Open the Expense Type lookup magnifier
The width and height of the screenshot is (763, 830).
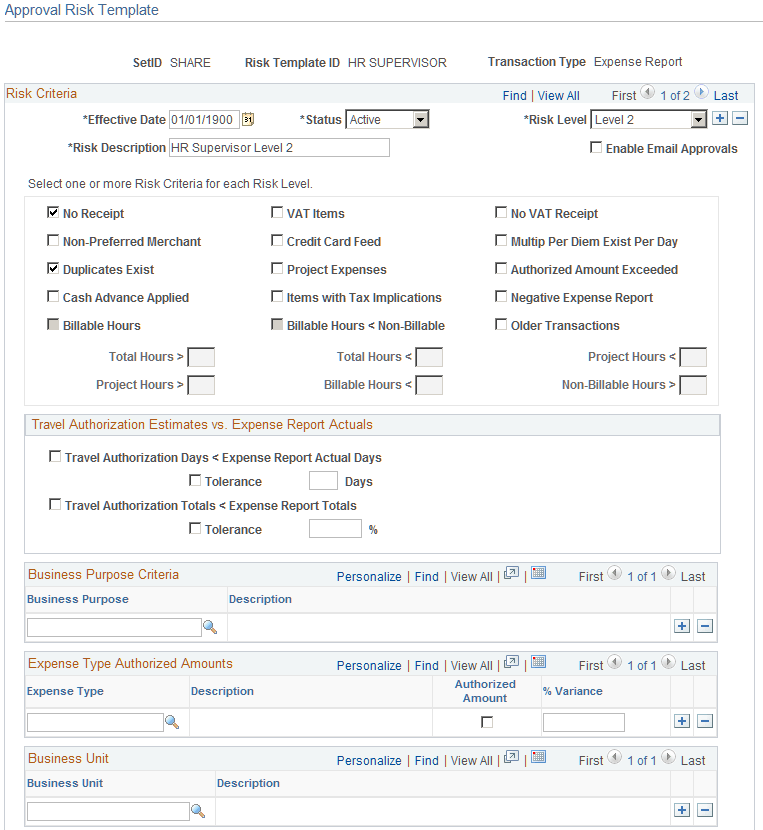tap(172, 721)
